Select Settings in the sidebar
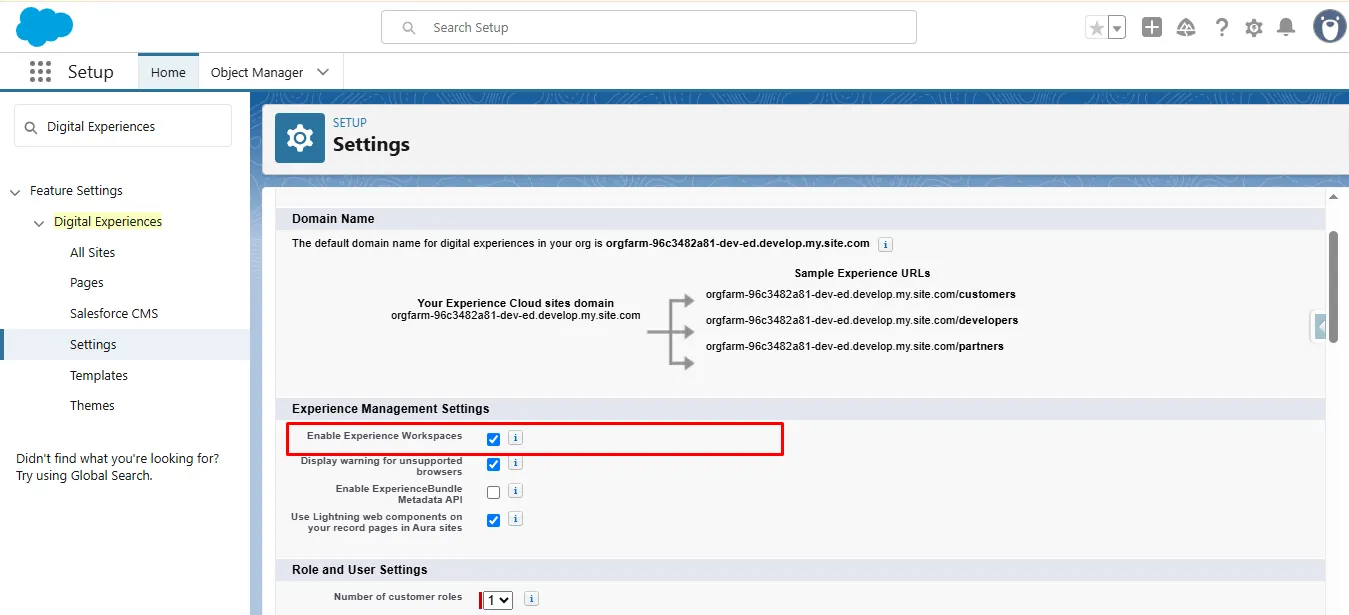The image size is (1349, 615). [125, 344]
